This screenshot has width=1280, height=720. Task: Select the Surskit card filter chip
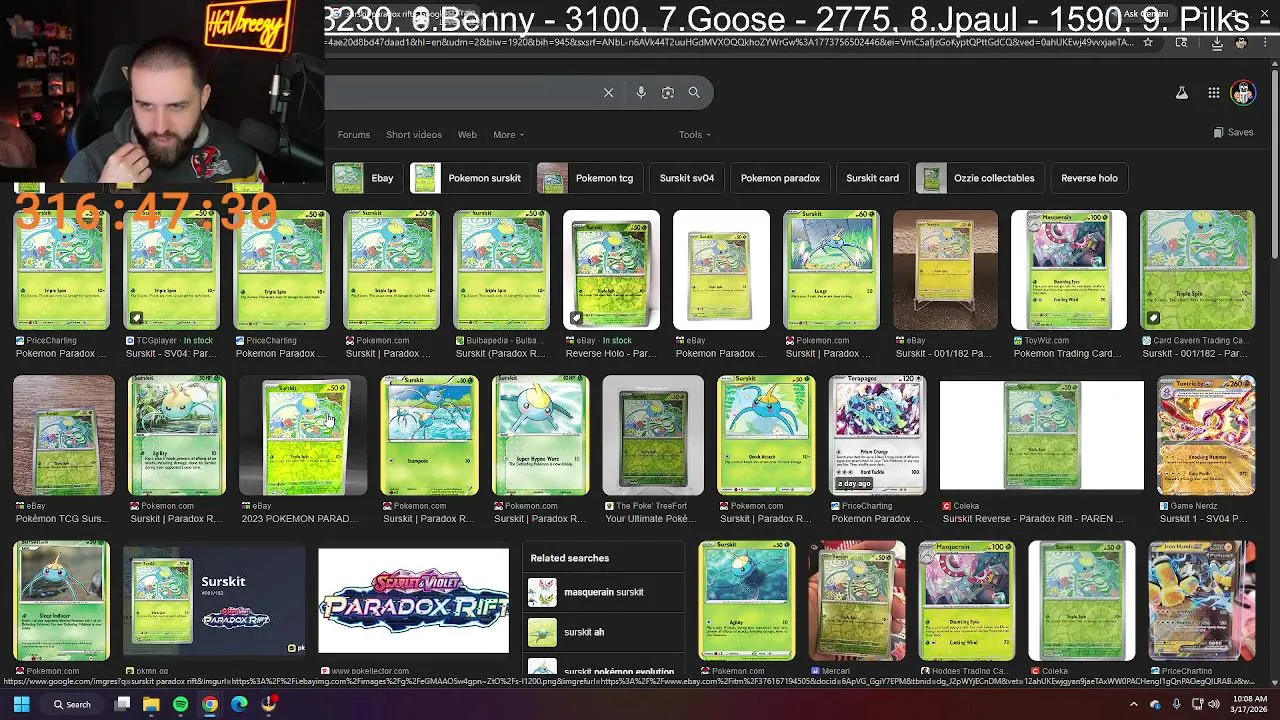point(872,178)
